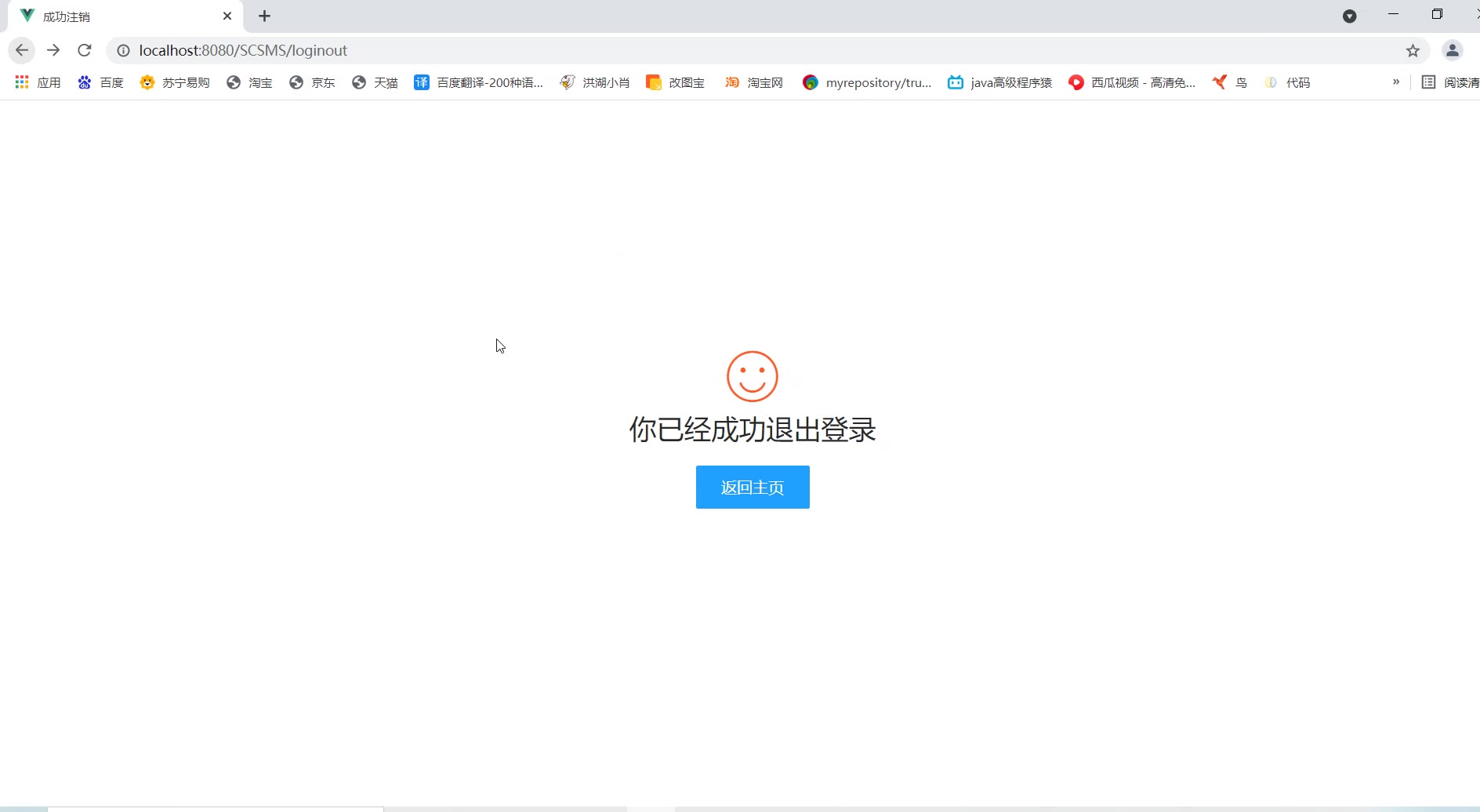Viewport: 1480px width, 812px height.
Task: Reload the page with the refresh icon
Action: pyautogui.click(x=85, y=50)
